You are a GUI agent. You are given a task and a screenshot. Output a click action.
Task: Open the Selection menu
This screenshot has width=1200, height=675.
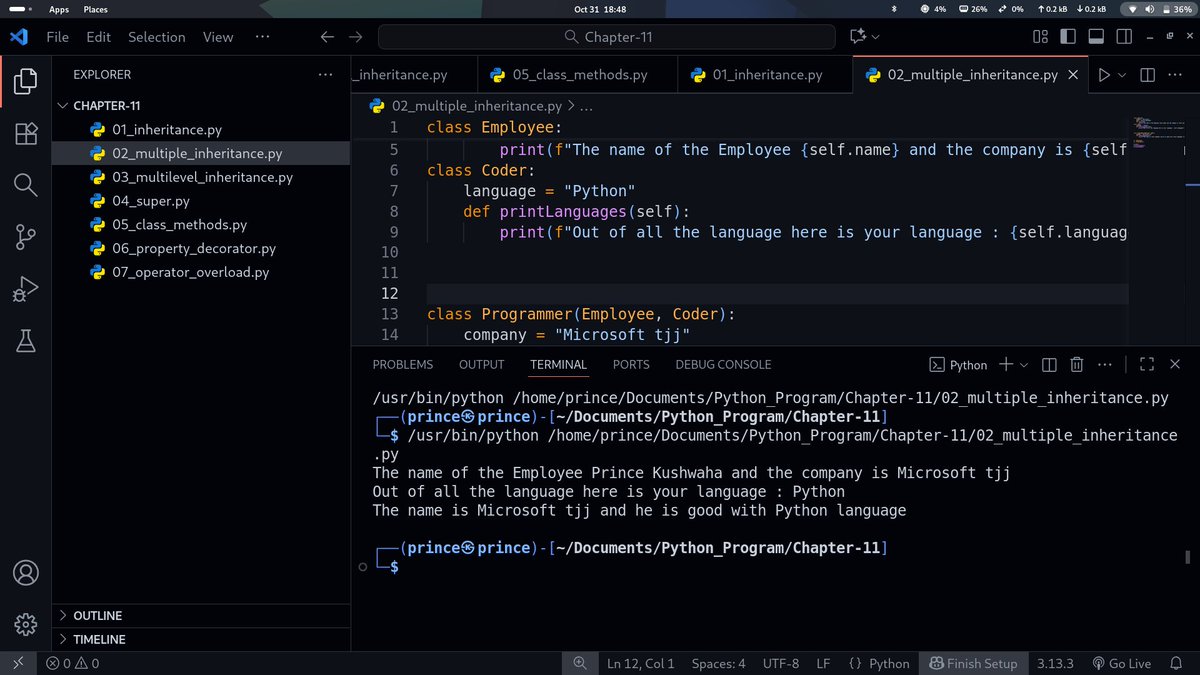click(x=157, y=37)
